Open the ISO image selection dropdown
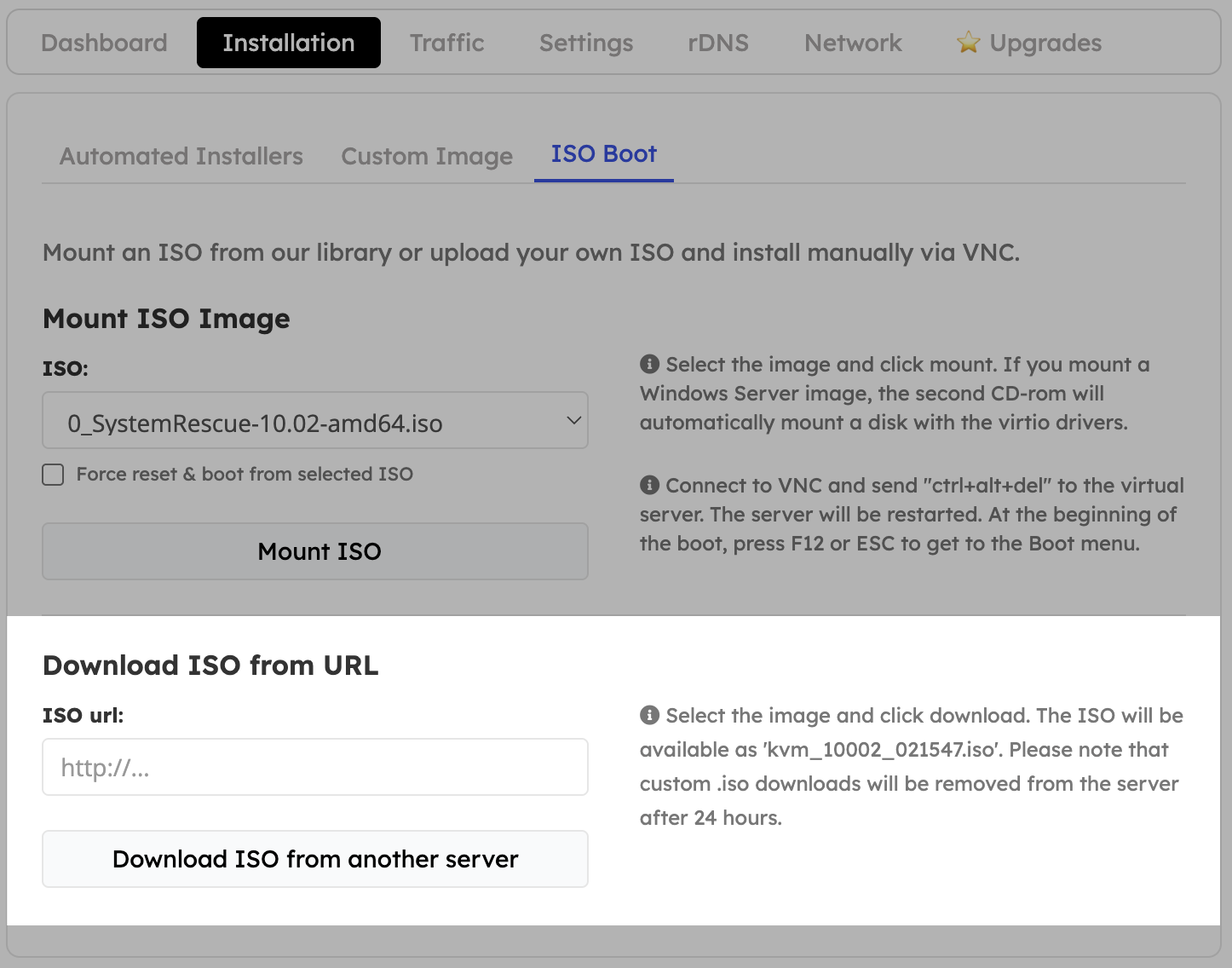1232x968 pixels. point(315,421)
